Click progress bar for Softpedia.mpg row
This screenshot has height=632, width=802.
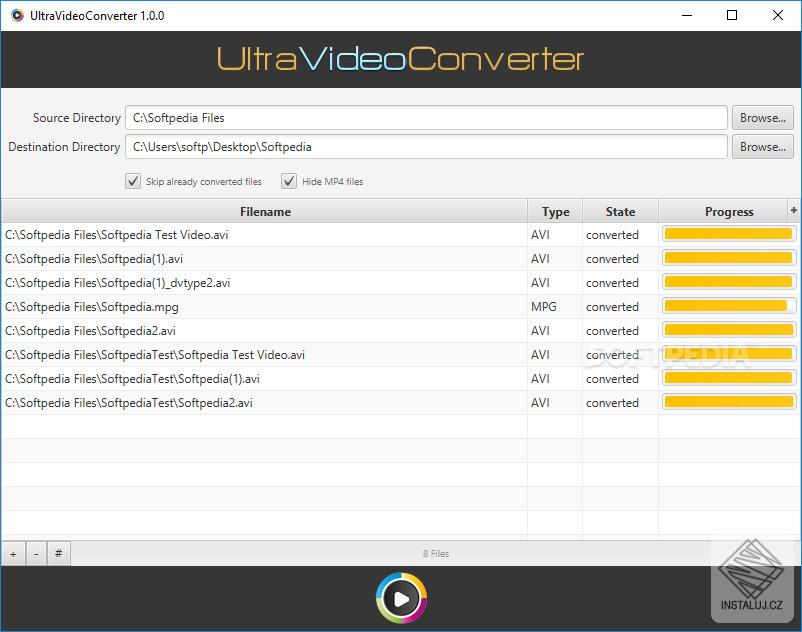click(729, 307)
